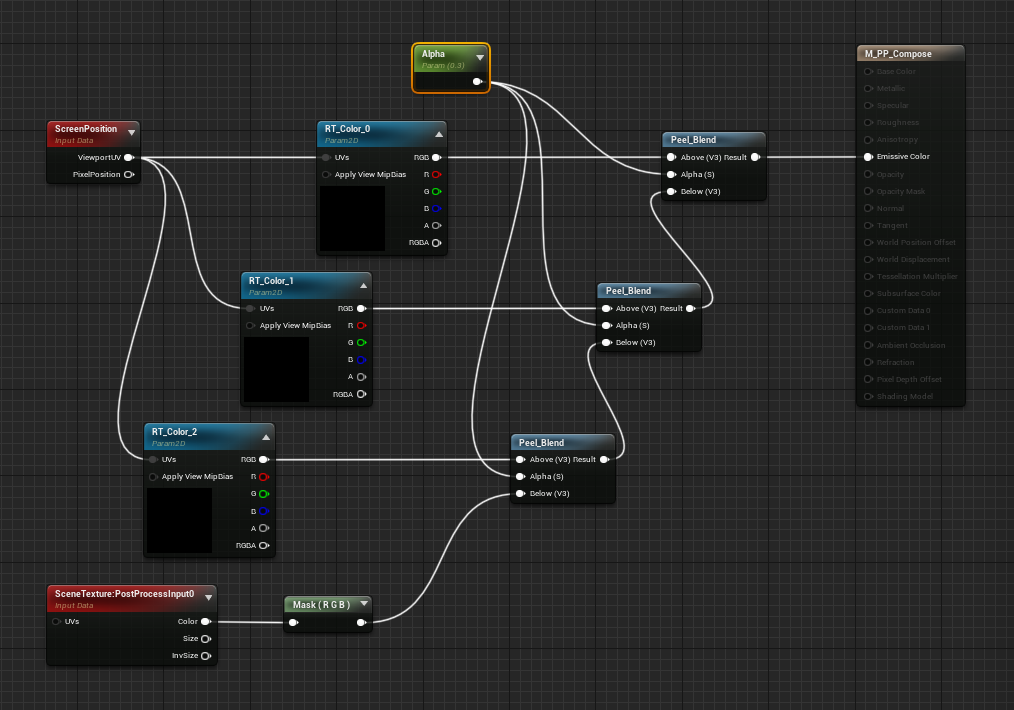Click RT_Color_0 RGB output pin
The height and width of the screenshot is (710, 1014).
437,157
